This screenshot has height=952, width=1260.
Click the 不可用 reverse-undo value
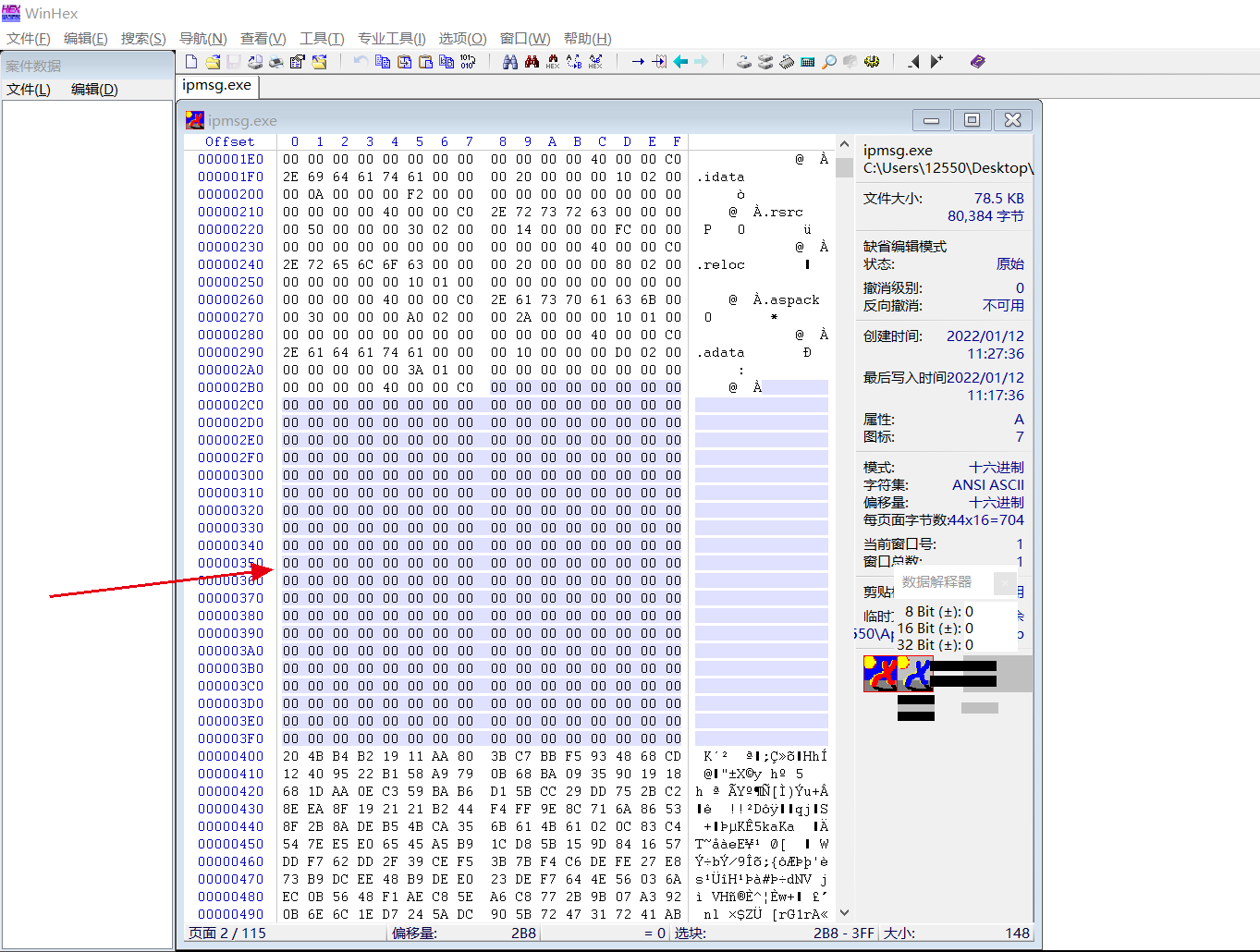click(1003, 306)
